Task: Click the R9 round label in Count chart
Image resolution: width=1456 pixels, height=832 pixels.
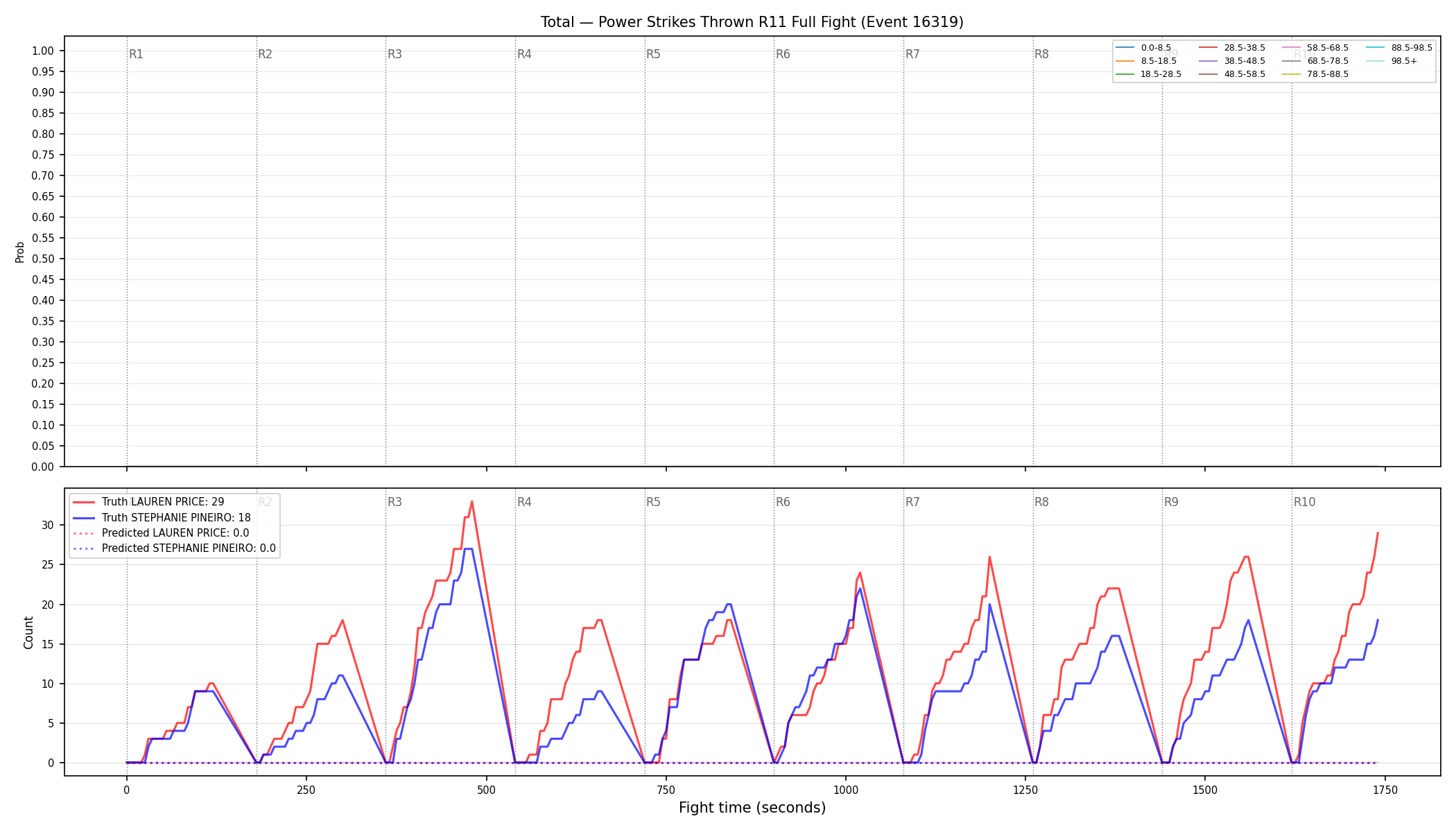Action: click(x=1171, y=502)
